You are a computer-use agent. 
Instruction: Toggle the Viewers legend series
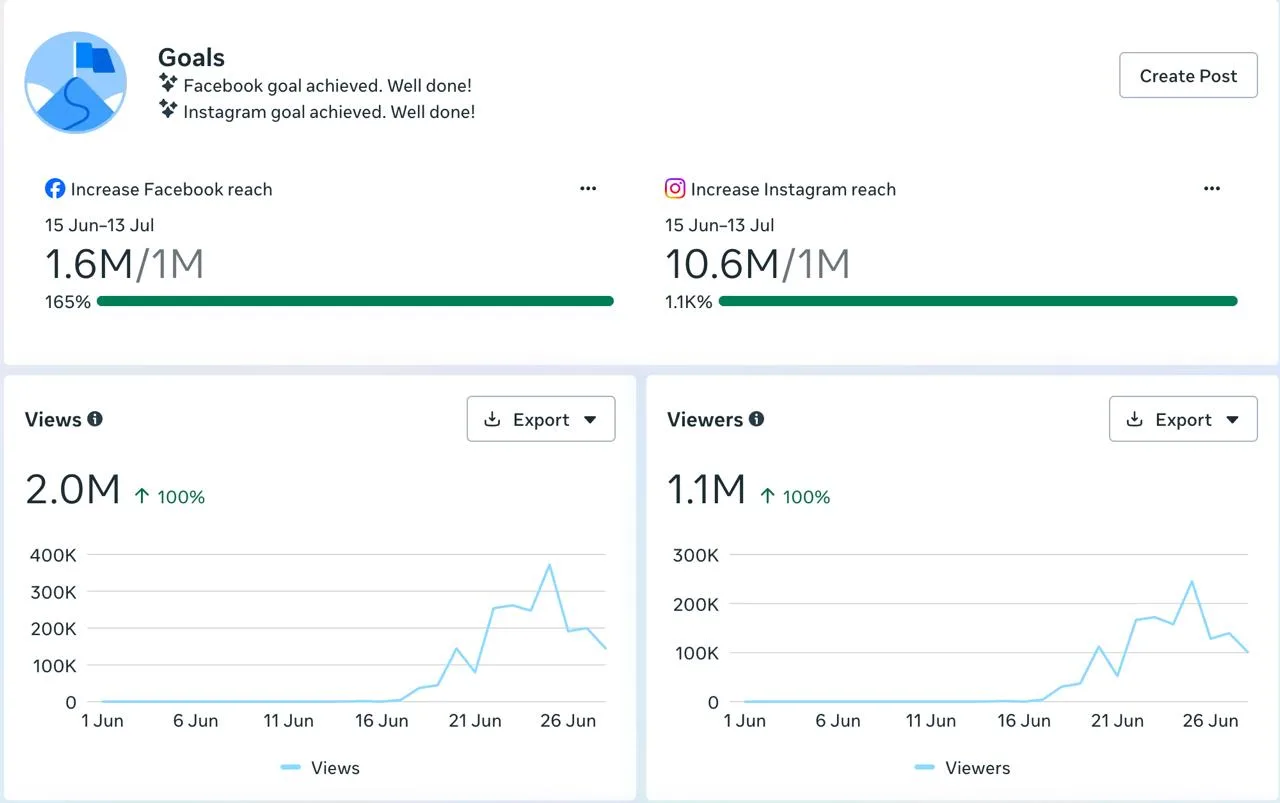963,768
